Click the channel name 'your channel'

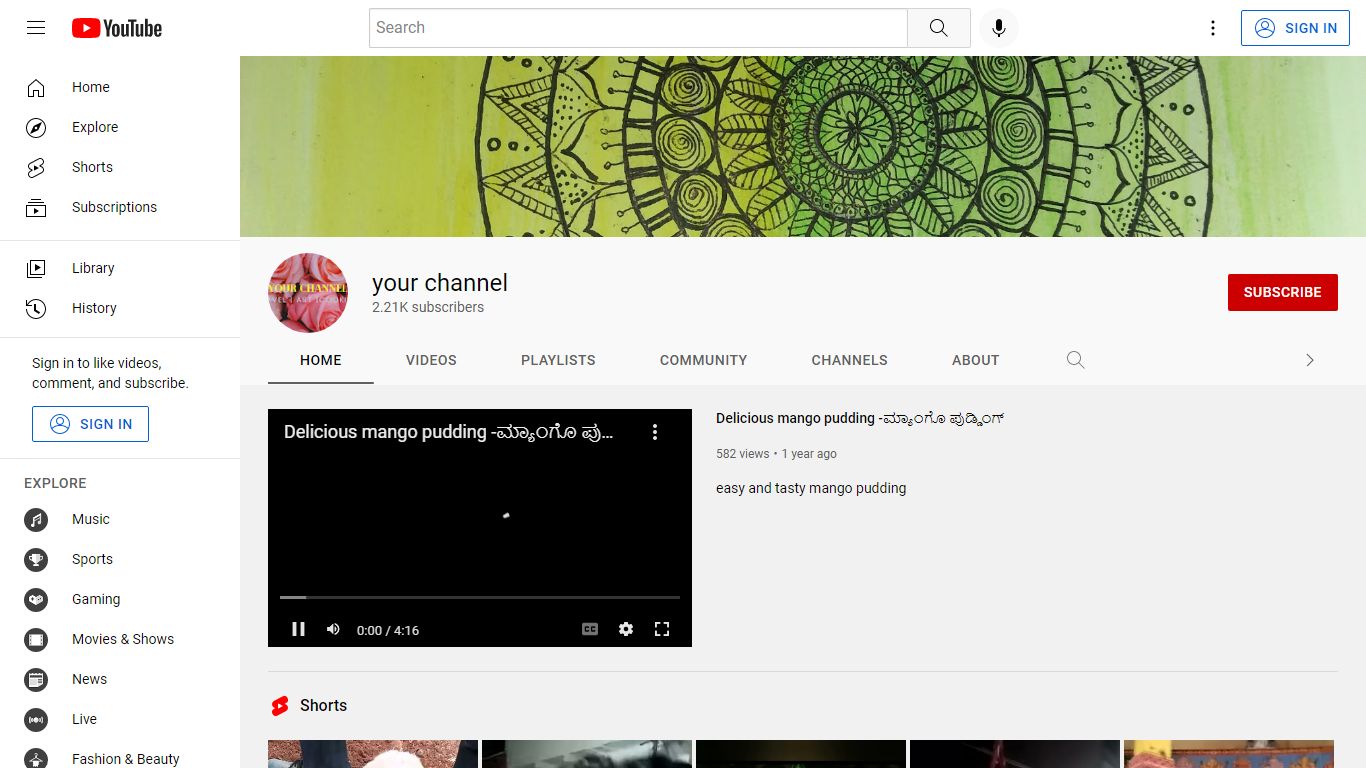(440, 283)
